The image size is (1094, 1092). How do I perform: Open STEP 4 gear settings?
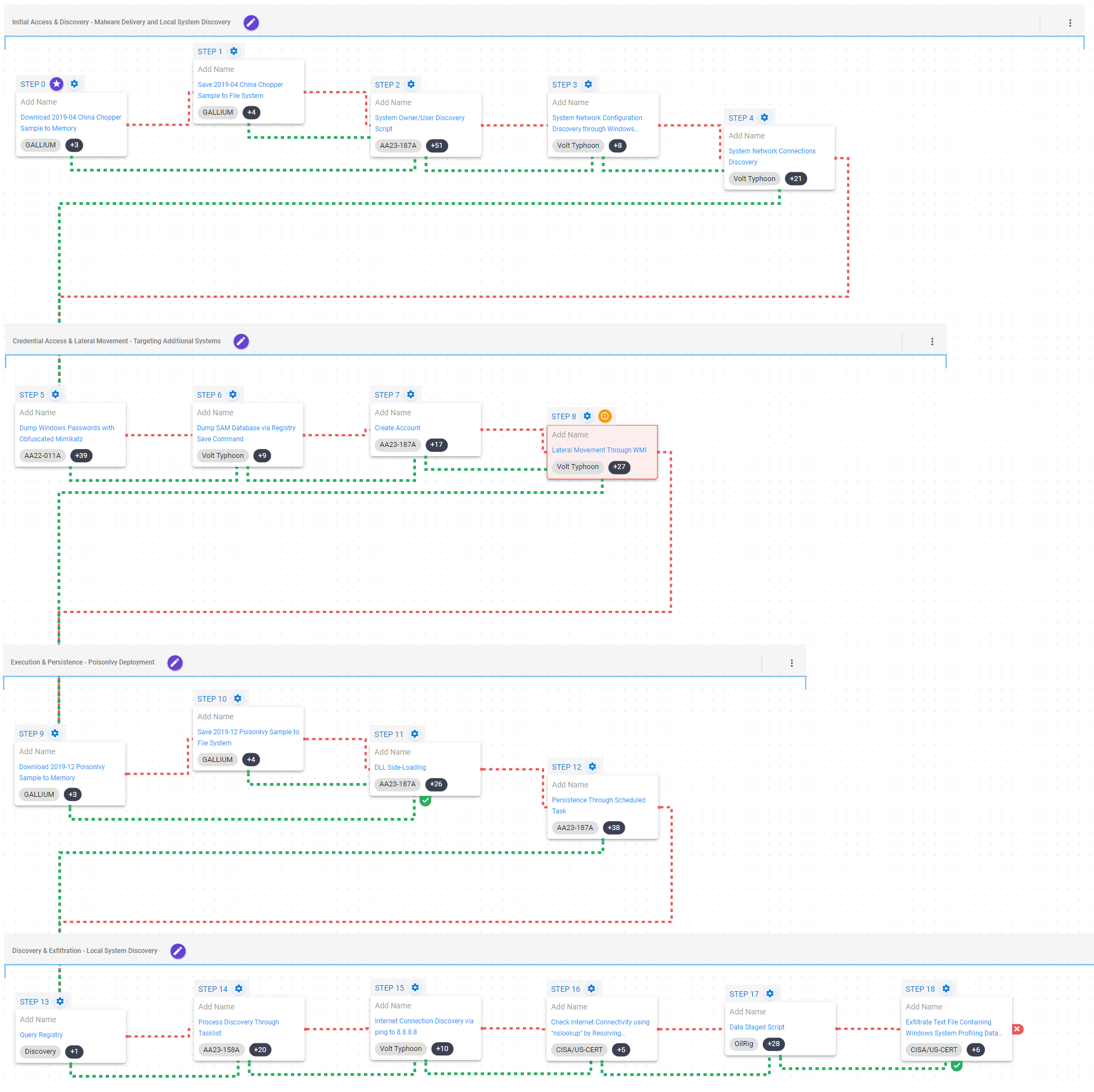(764, 118)
